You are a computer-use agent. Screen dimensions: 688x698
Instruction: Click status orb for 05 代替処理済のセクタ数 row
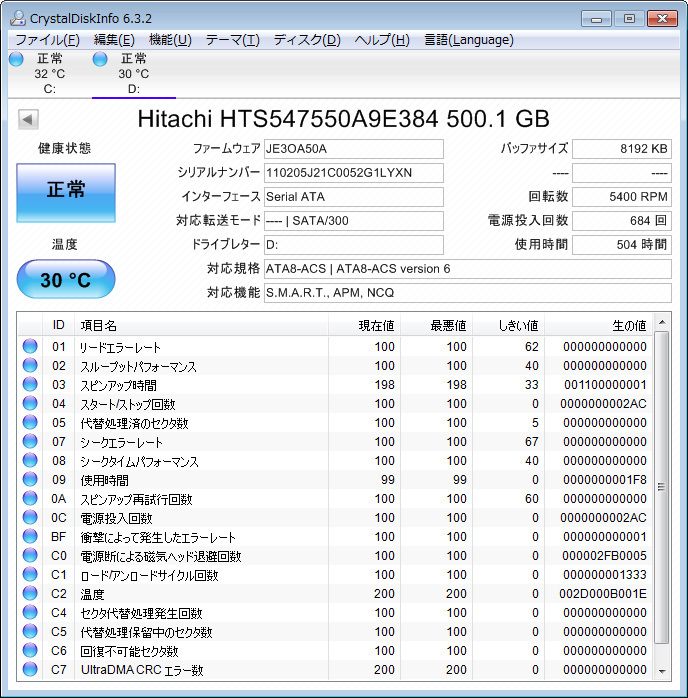(30, 422)
